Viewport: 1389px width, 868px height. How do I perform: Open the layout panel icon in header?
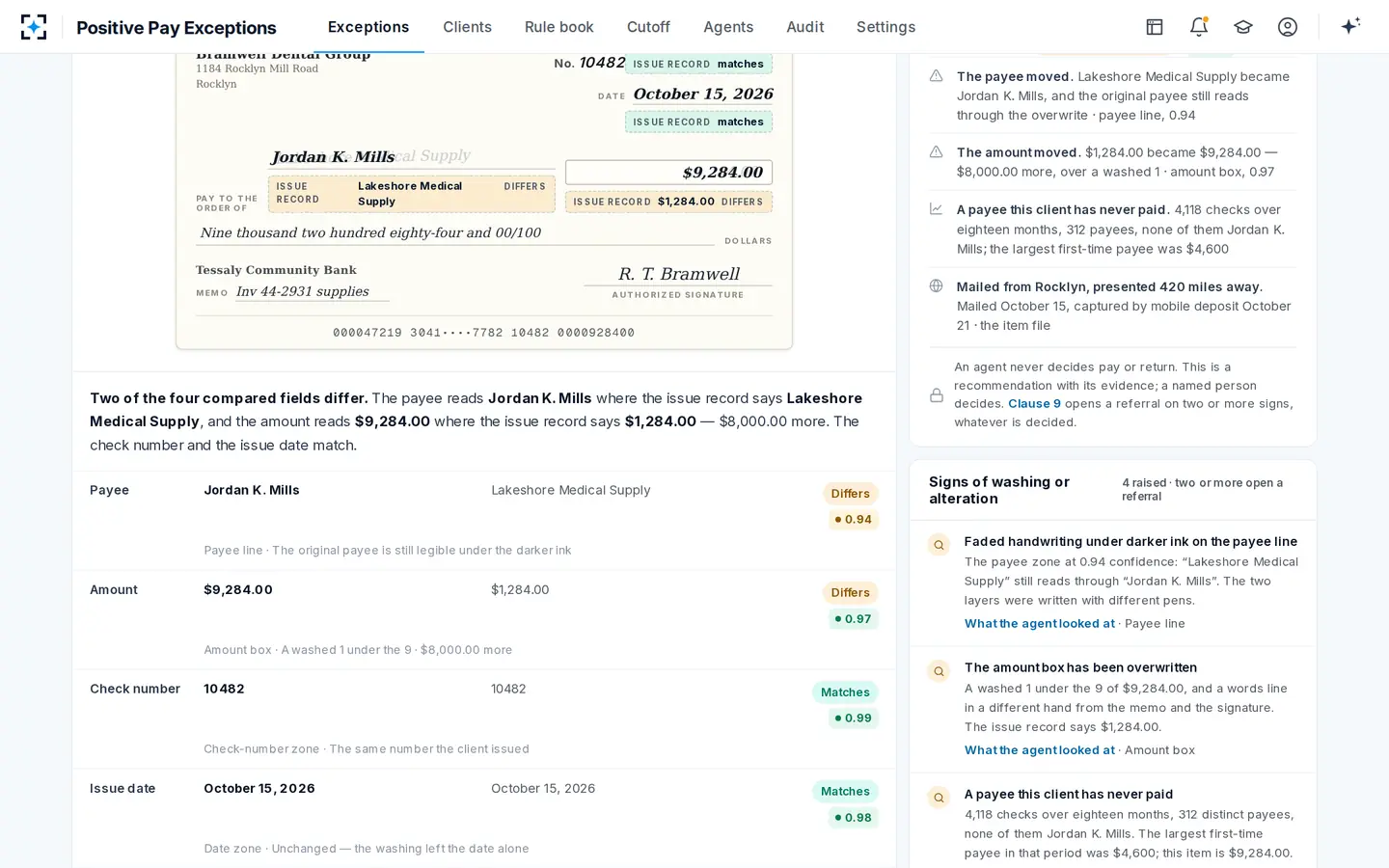tap(1155, 27)
